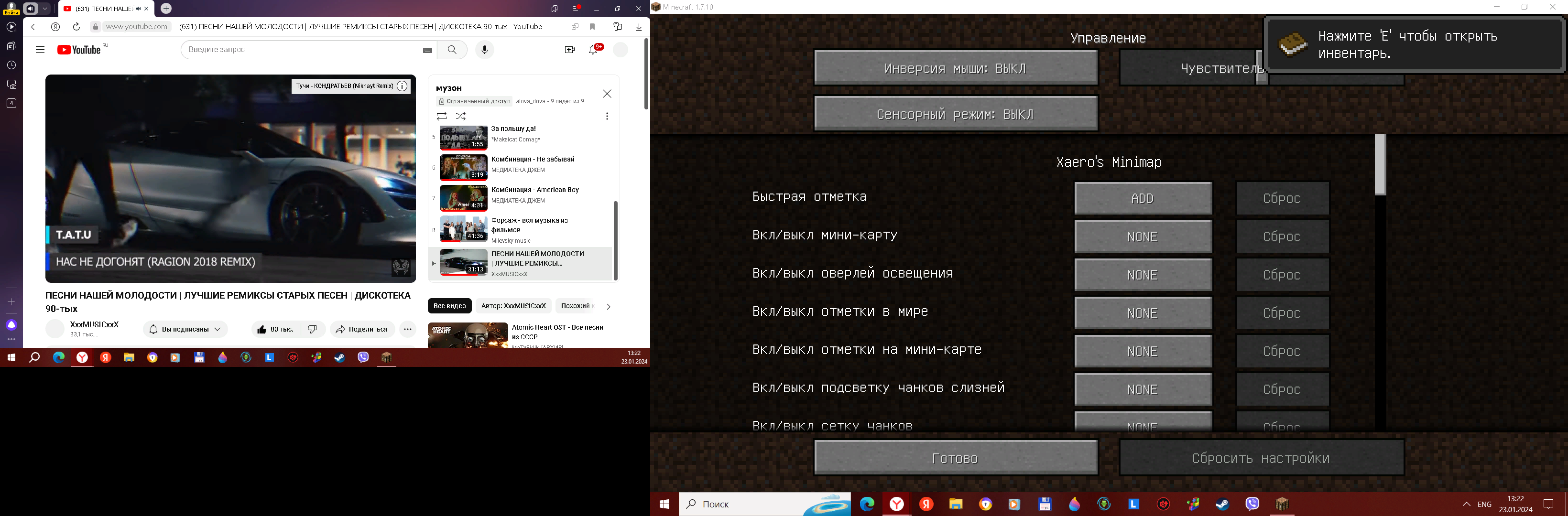Screen dimensions: 1568x516
Task: Click Поделиться share button
Action: tap(362, 329)
